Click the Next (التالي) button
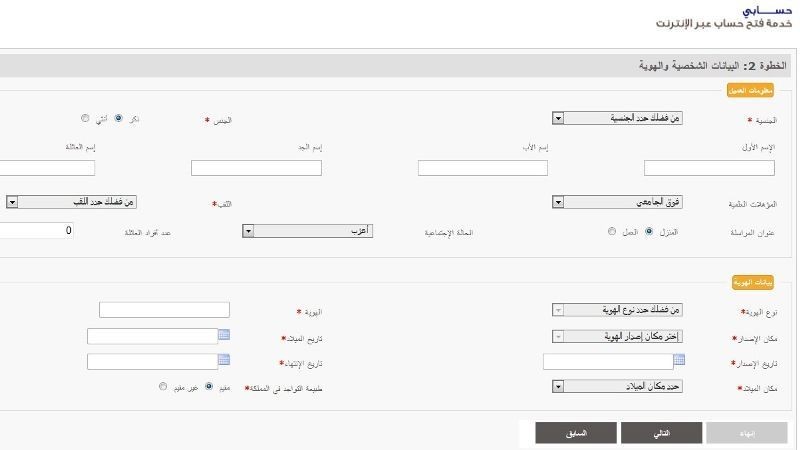This screenshot has width=800, height=450. [x=662, y=433]
